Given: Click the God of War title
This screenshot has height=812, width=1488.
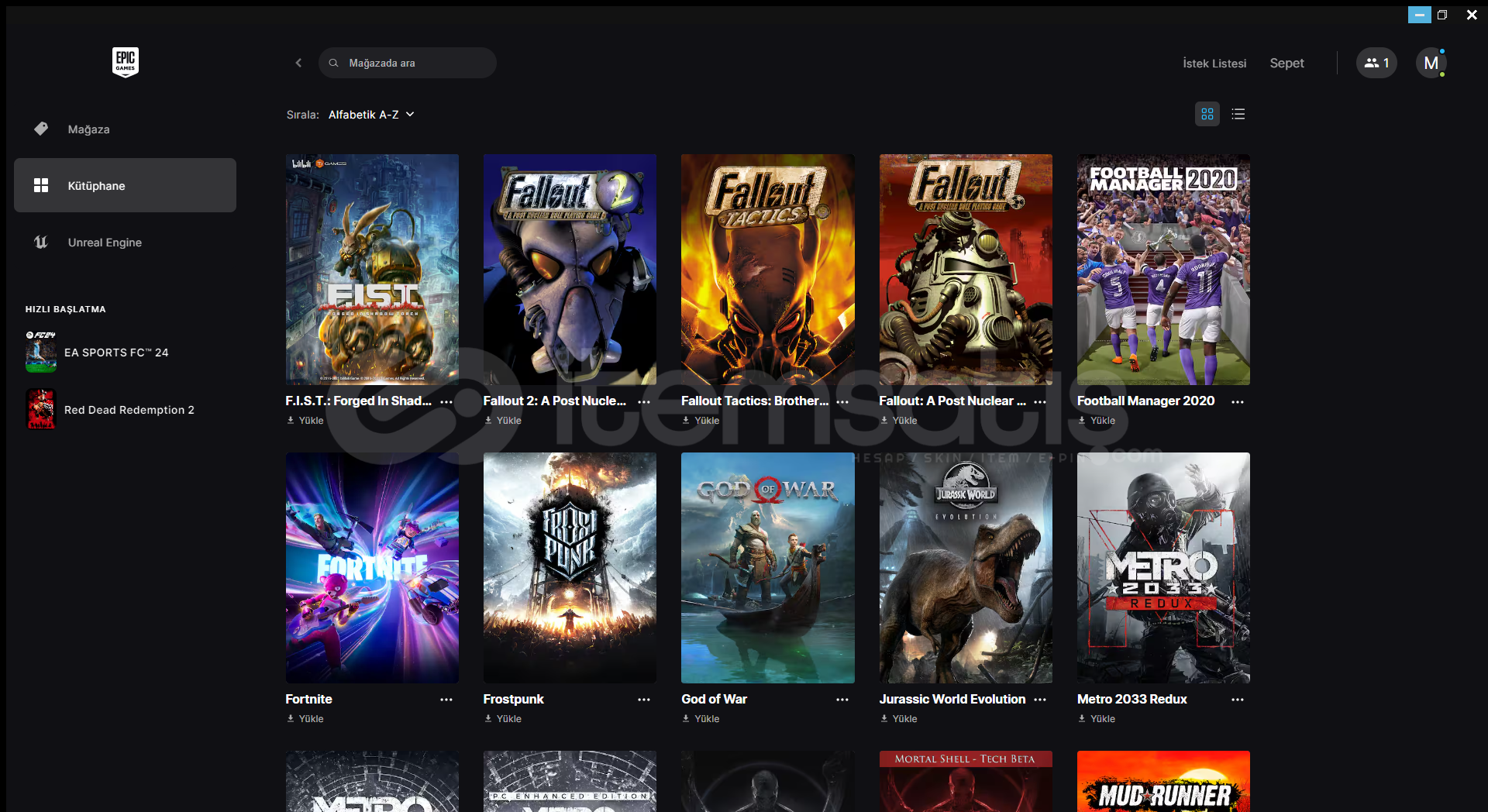Looking at the screenshot, I should click(714, 699).
